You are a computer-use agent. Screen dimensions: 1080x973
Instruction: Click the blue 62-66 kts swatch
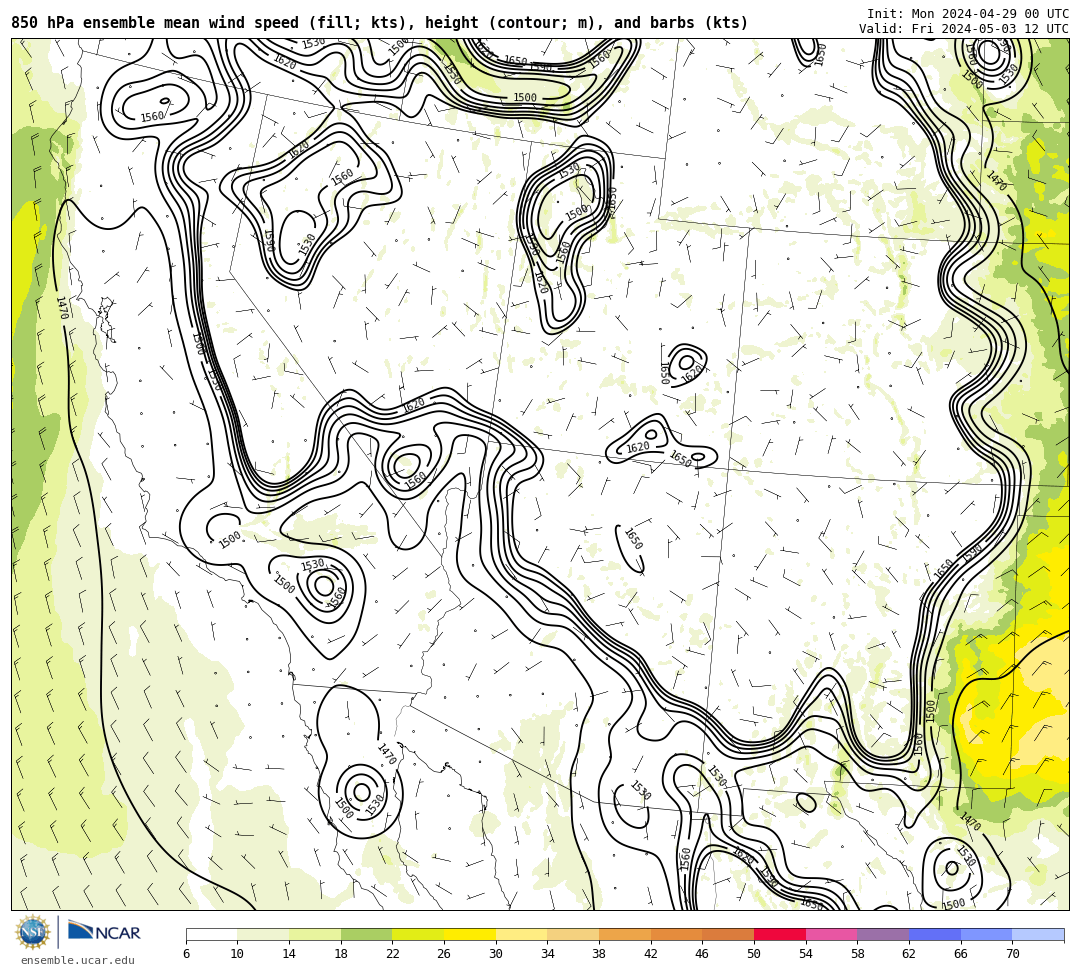point(935,934)
